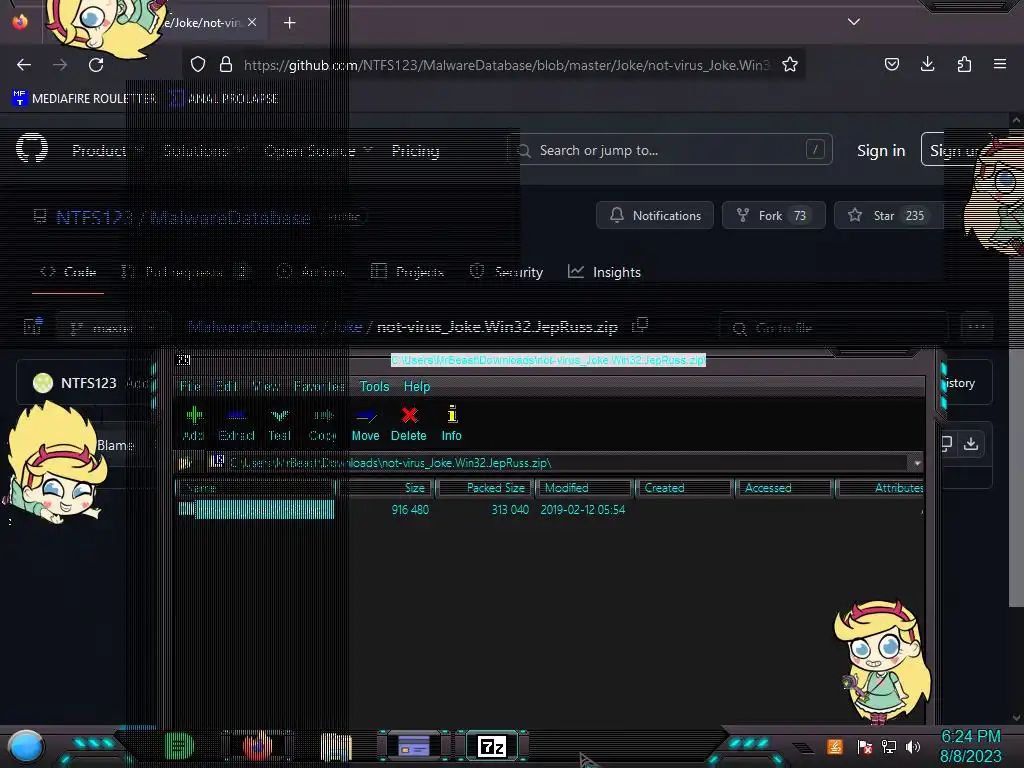Open the File menu in 7-Zip
1024x768 pixels.
point(190,387)
